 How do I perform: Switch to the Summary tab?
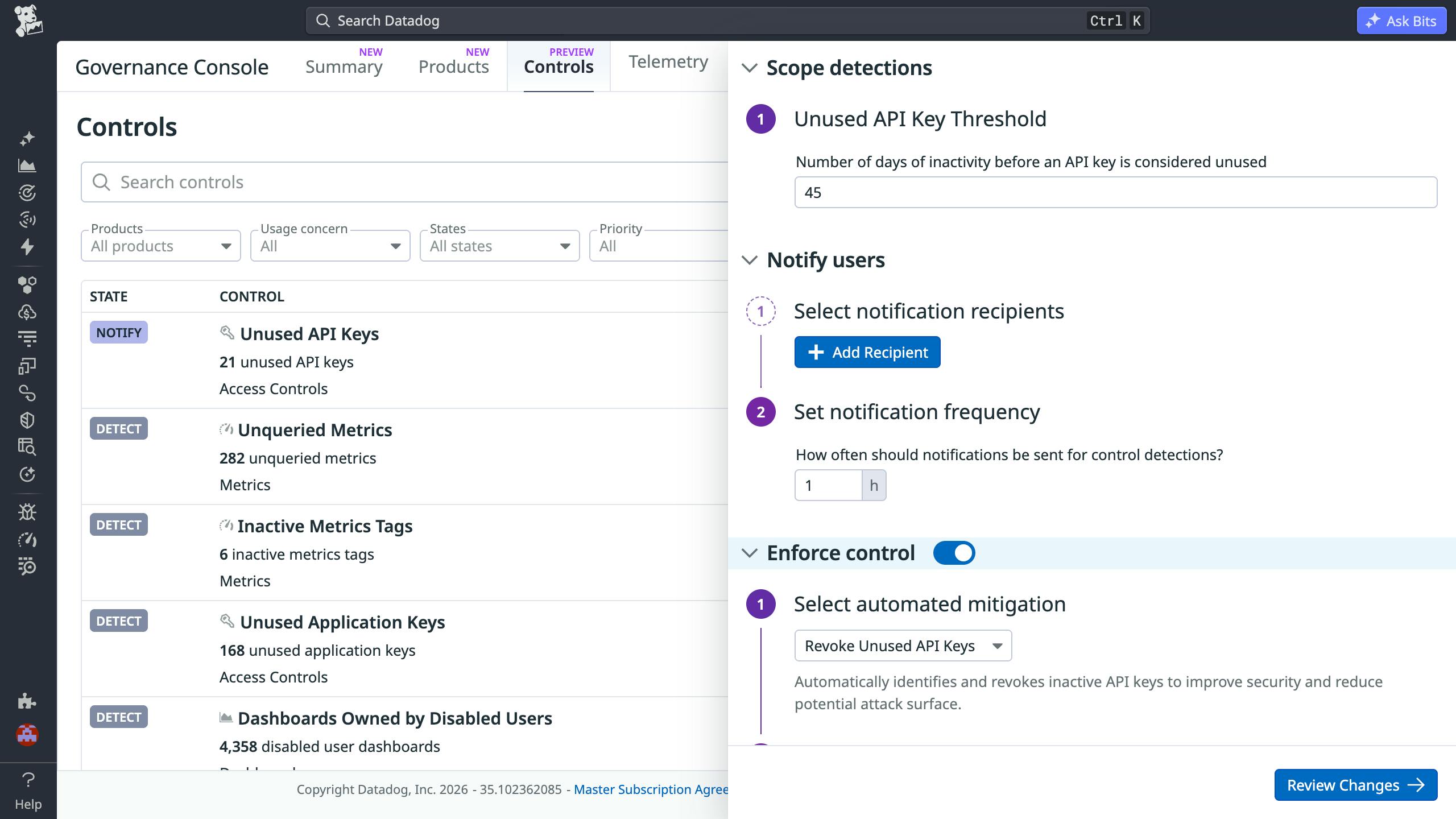pyautogui.click(x=344, y=67)
